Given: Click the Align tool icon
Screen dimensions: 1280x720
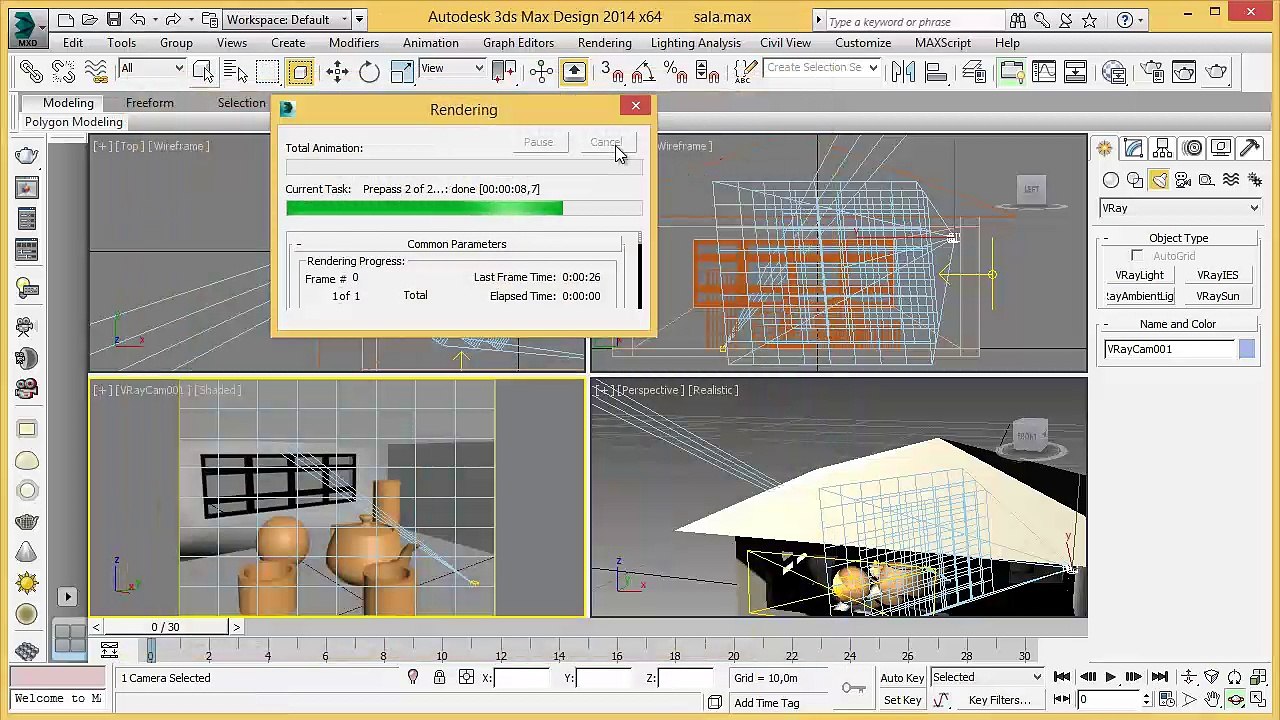Looking at the screenshot, I should 936,71.
